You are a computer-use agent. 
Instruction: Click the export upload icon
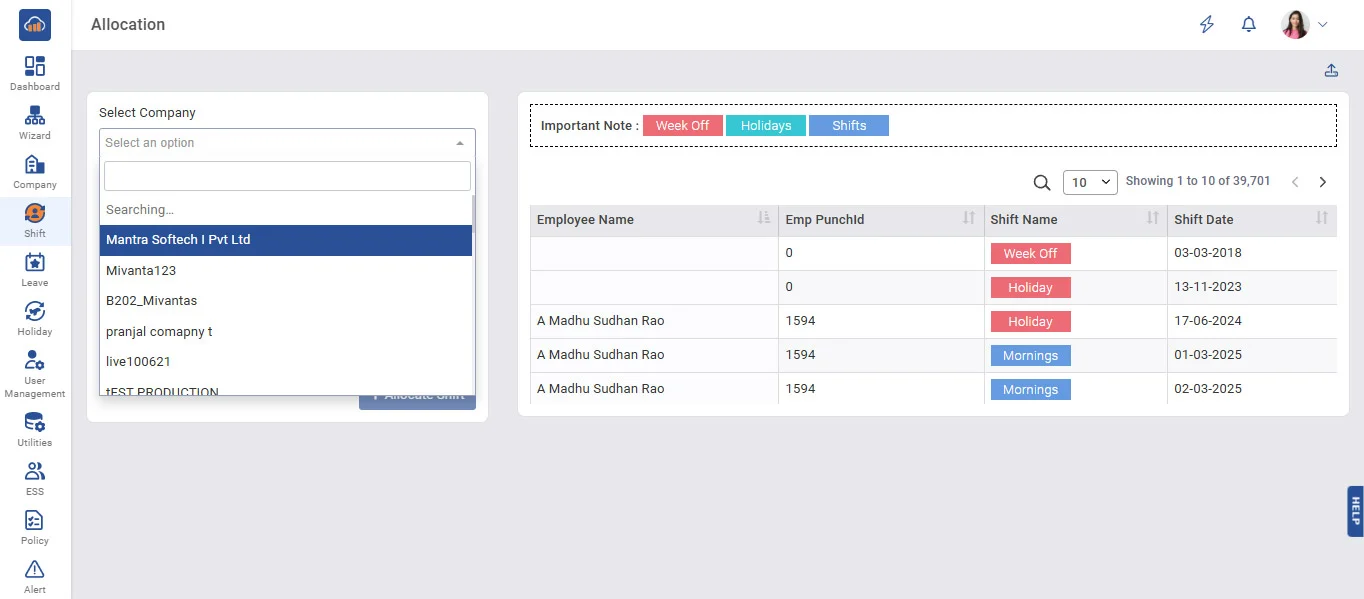click(1331, 70)
